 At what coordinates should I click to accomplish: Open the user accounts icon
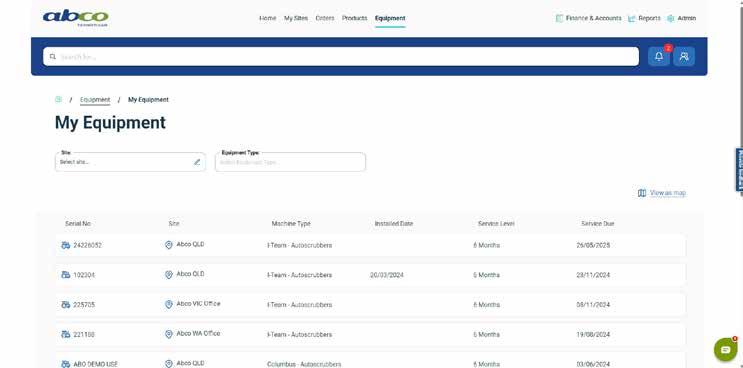684,56
